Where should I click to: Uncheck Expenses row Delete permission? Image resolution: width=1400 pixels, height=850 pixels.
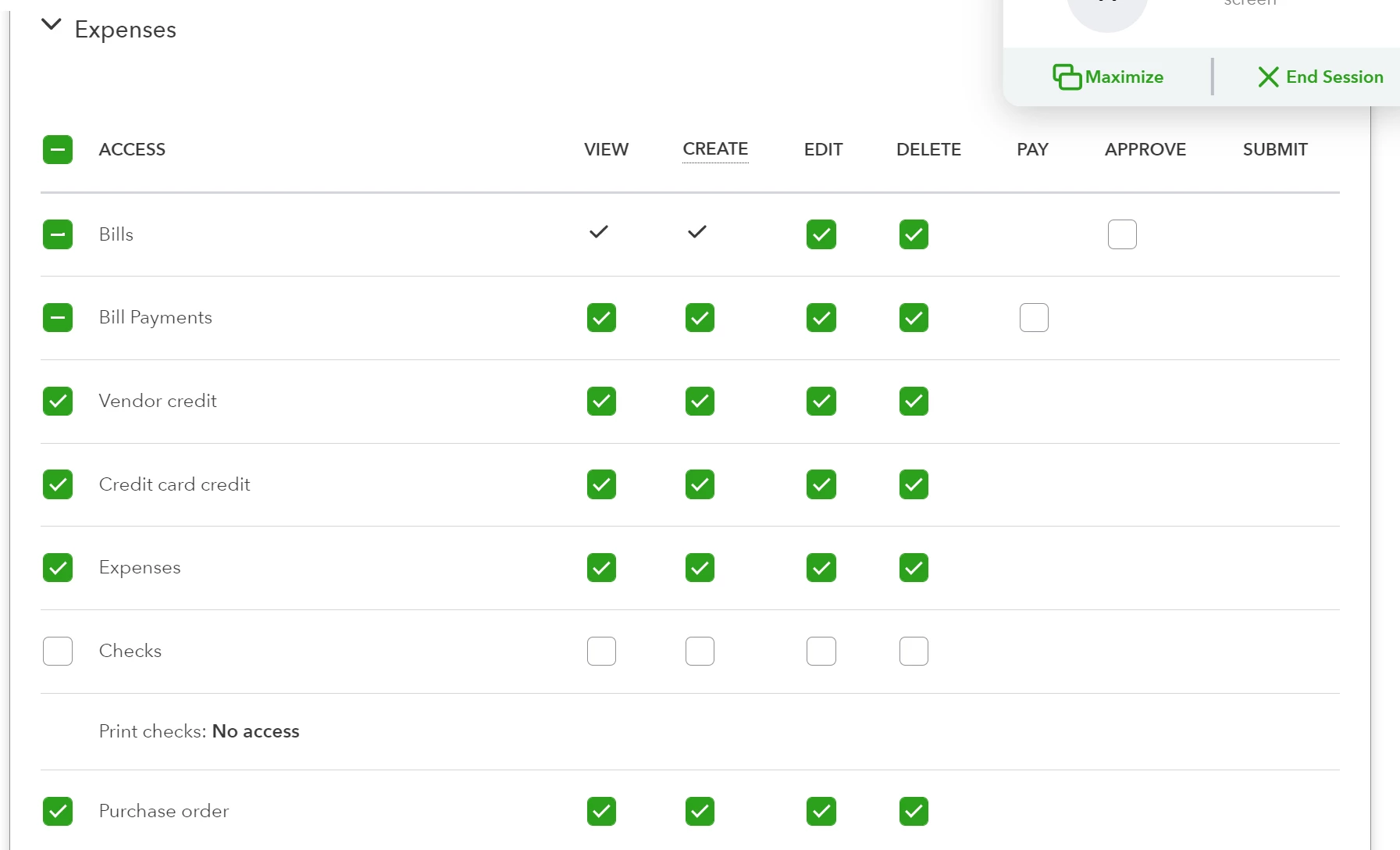[914, 568]
